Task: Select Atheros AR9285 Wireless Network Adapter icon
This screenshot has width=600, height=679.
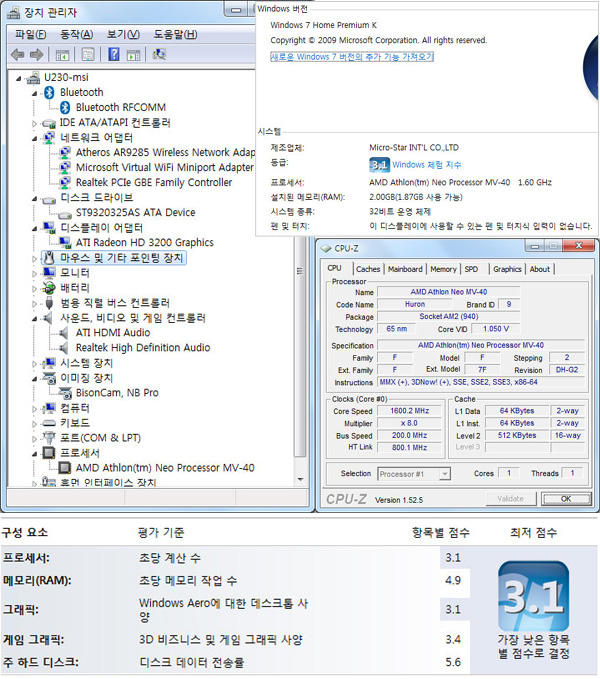Action: (65, 152)
